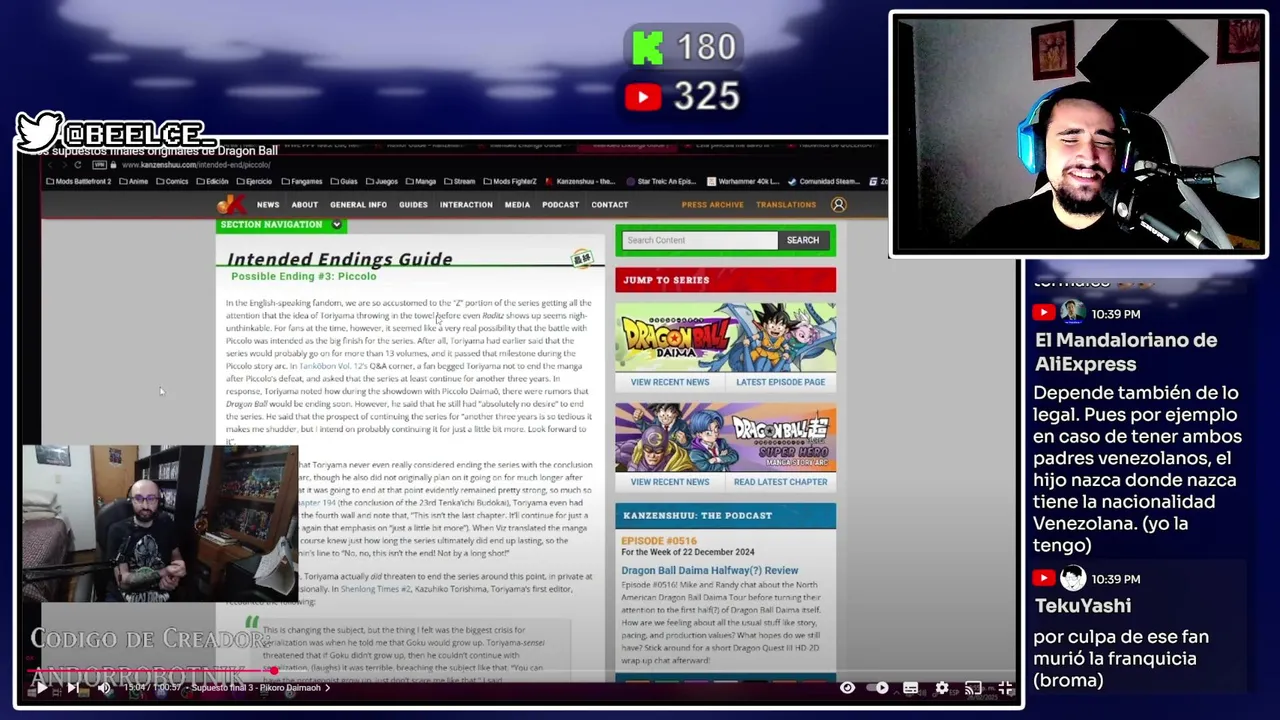Open the Comics bookmark folder

click(x=171, y=182)
